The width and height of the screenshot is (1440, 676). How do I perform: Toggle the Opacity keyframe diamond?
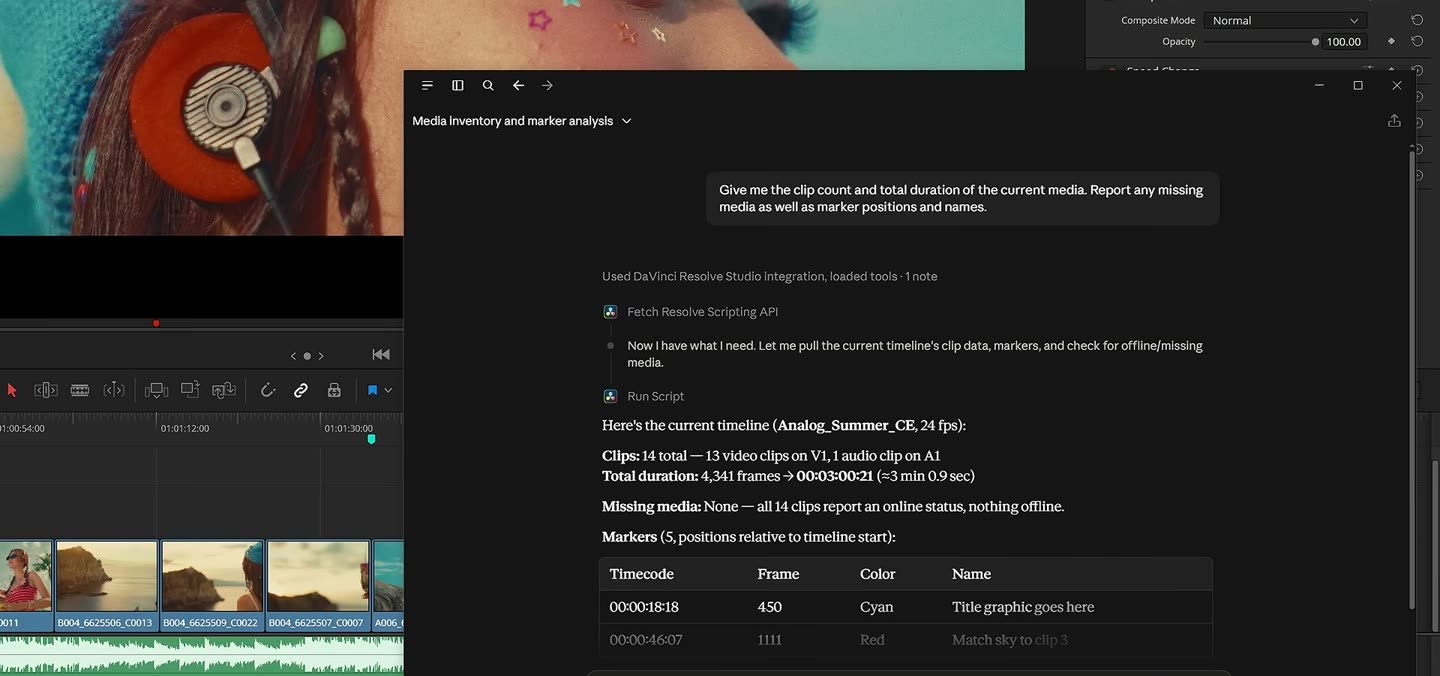1391,41
